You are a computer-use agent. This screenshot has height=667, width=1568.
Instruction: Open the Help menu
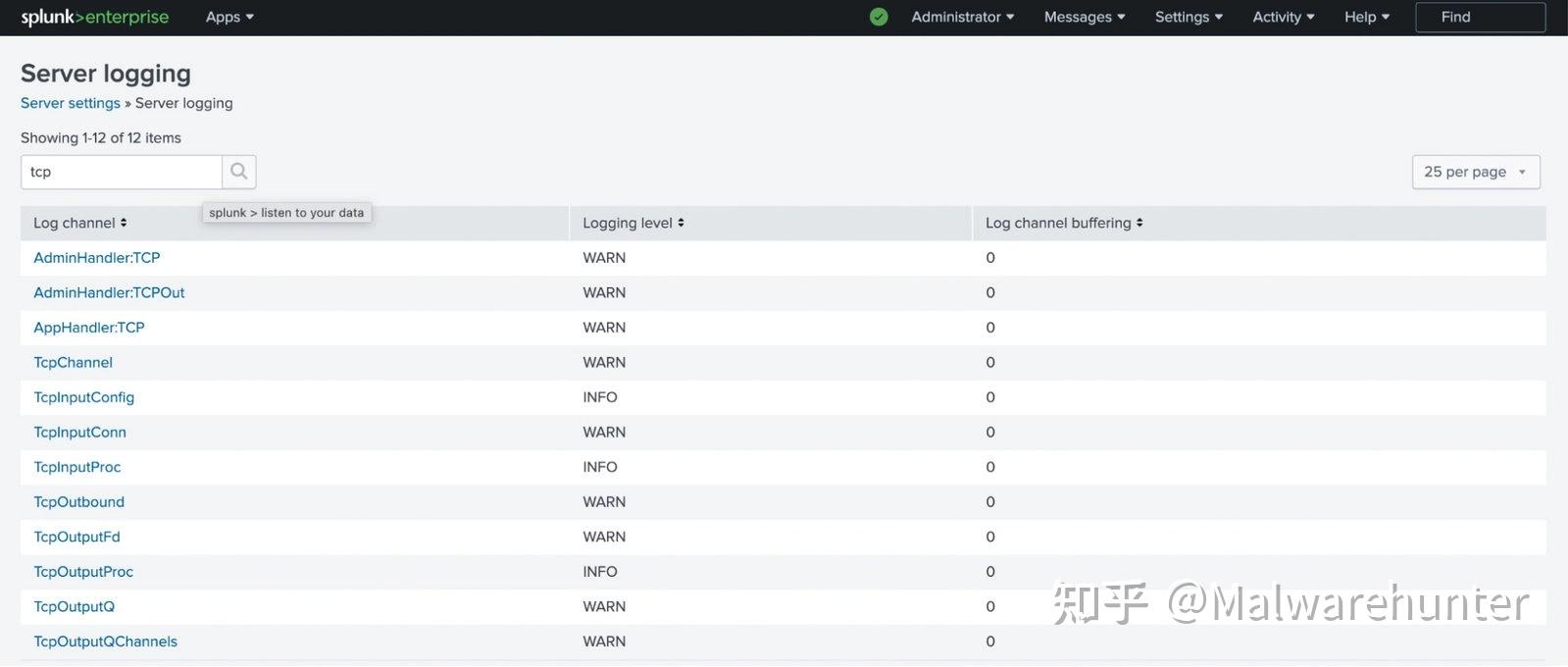coord(1367,17)
